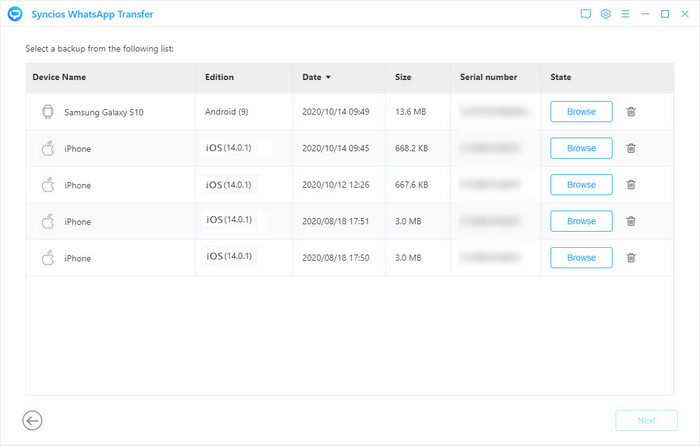700x446 pixels.
Task: Click the Syncios app logo icon
Action: 15,14
